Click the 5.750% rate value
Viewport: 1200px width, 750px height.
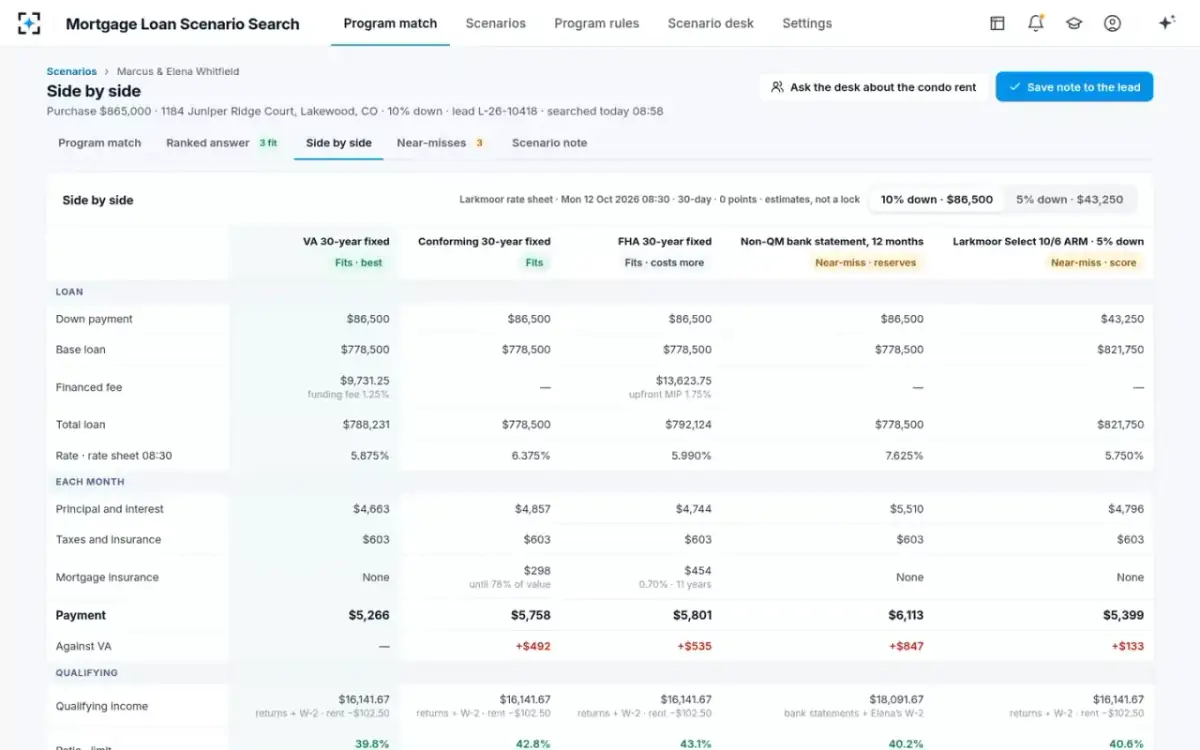tap(1124, 456)
